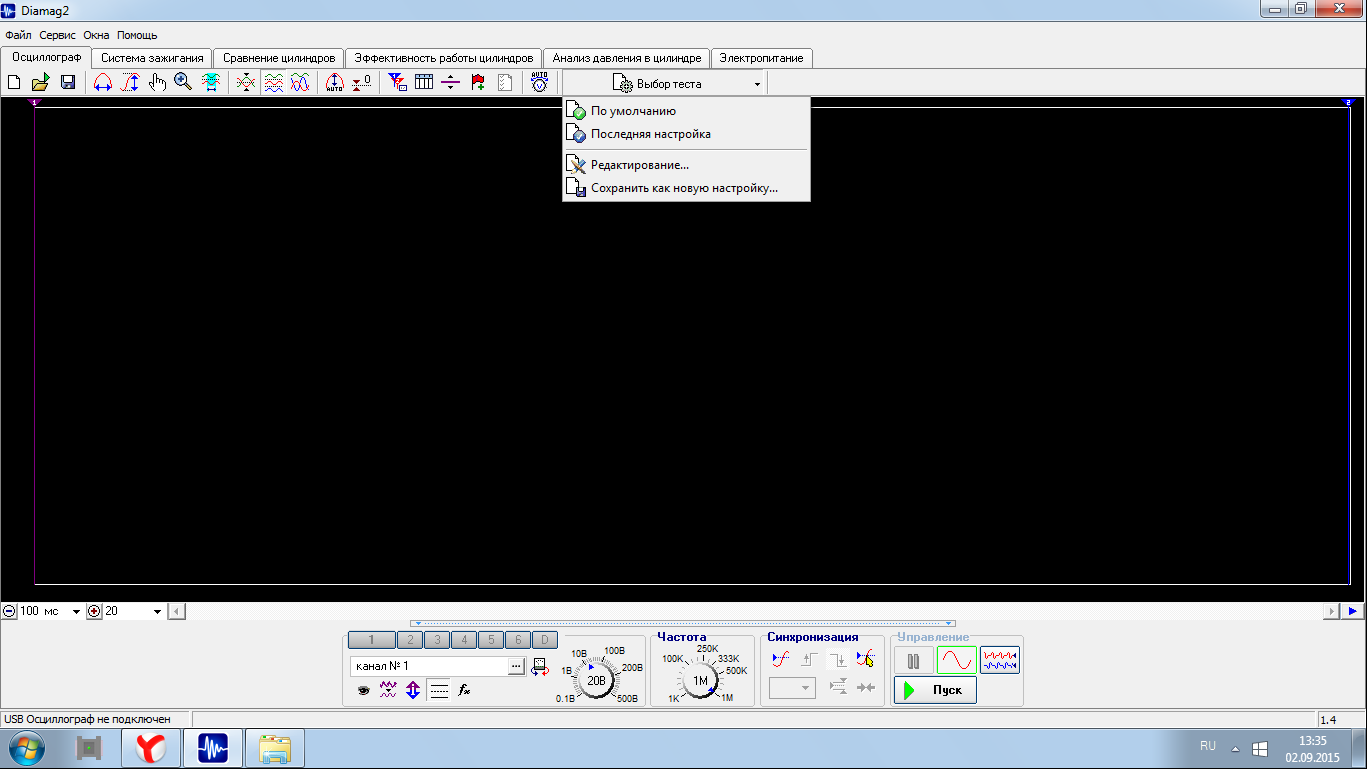Viewport: 1367px width, 769px height.
Task: Toggle channel 1 button
Action: (x=372, y=640)
